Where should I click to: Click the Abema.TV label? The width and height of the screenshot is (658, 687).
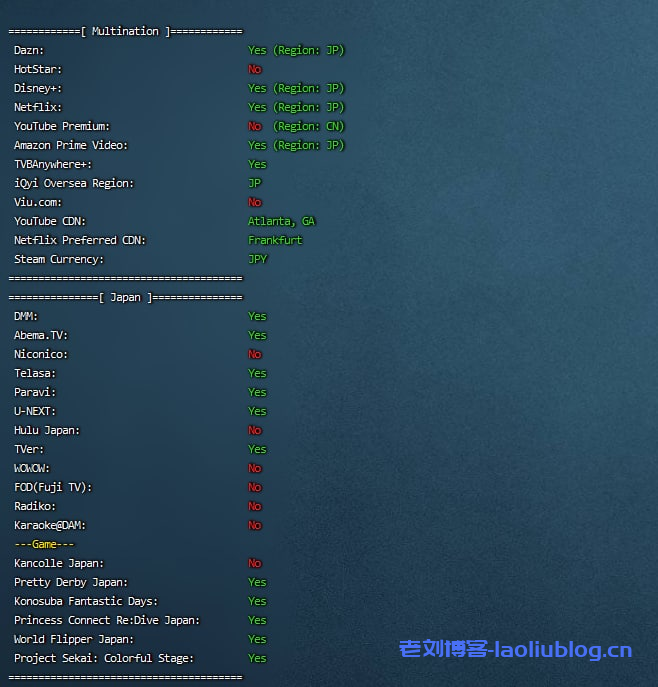point(41,335)
